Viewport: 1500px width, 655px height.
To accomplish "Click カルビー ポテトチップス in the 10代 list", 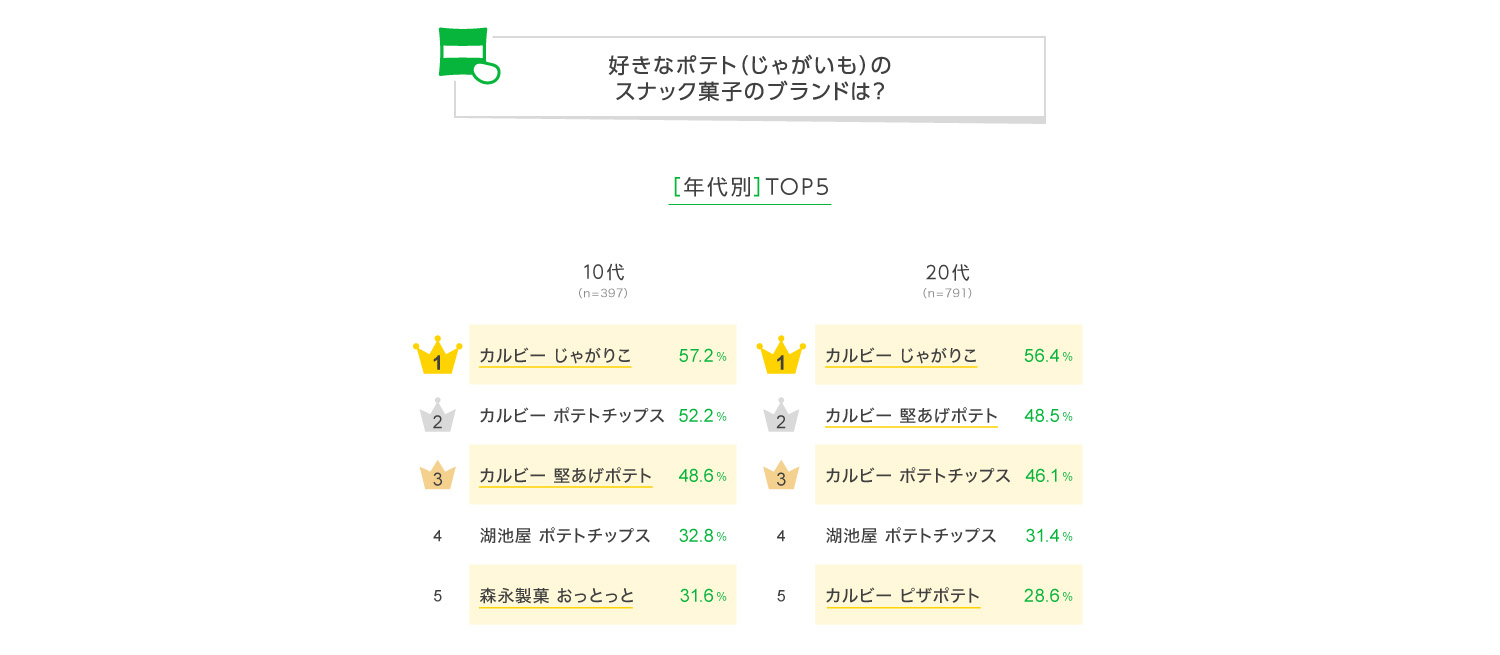I will (x=572, y=416).
